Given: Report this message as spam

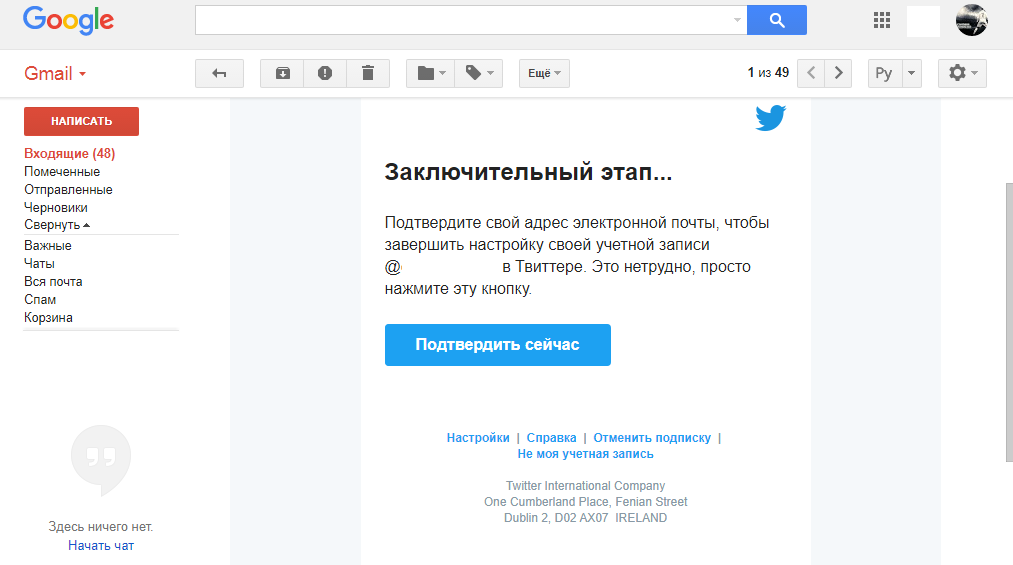Looking at the screenshot, I should 325,73.
